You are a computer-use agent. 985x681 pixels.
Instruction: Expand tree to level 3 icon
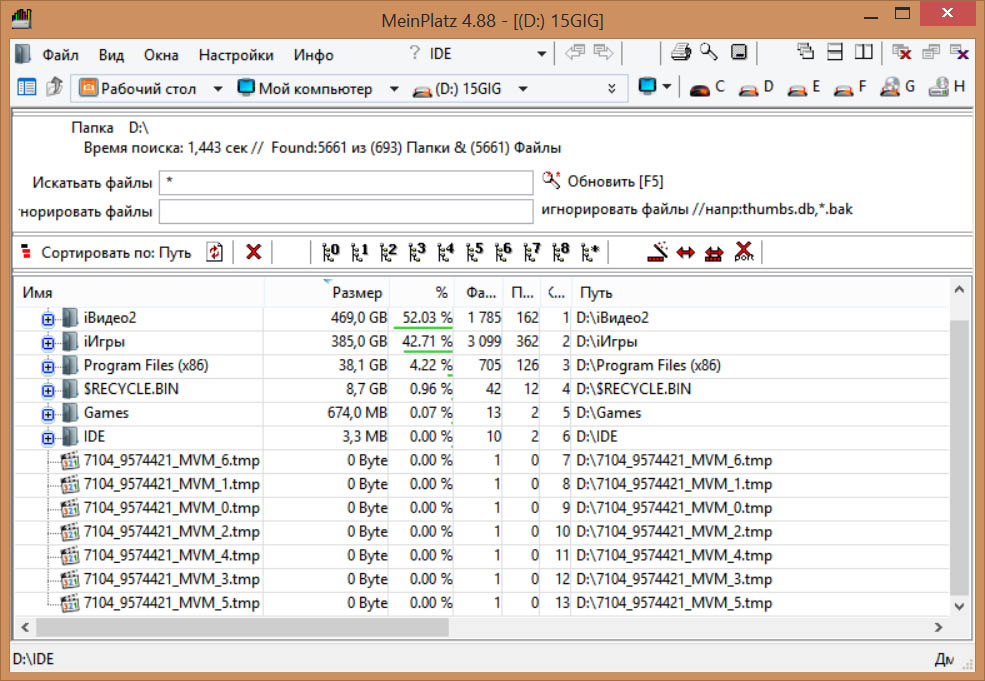(418, 252)
